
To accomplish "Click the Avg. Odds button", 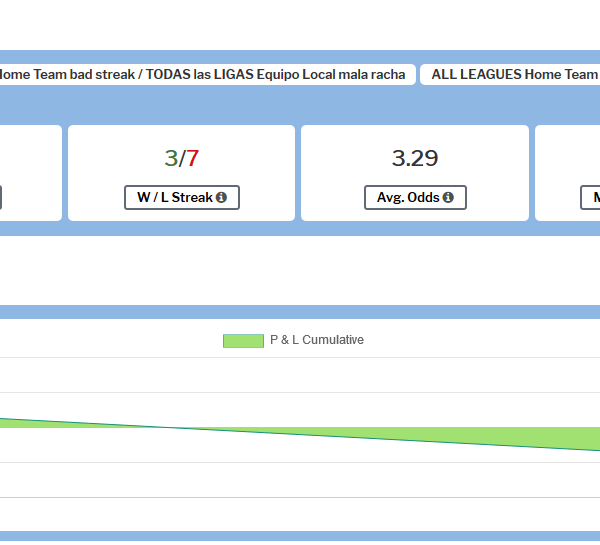I will (x=415, y=197).
